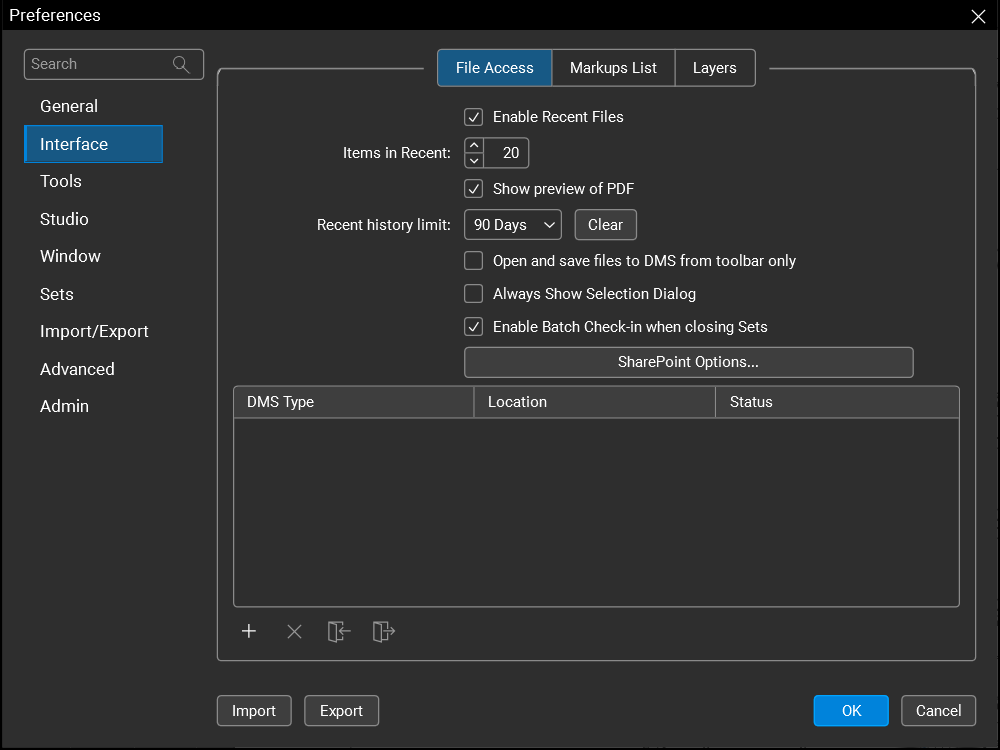This screenshot has width=1000, height=750.
Task: Increase Items in Recent with up arrow
Action: (x=474, y=146)
